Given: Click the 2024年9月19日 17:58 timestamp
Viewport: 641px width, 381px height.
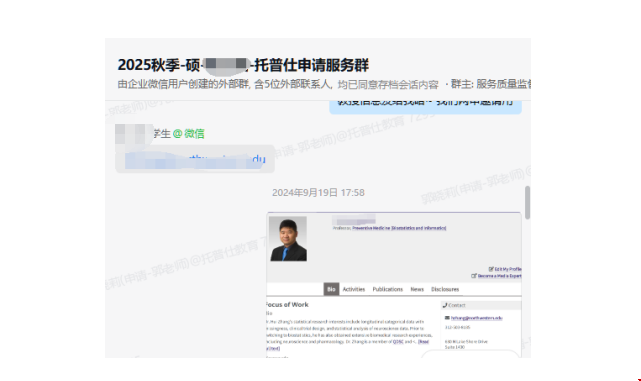Looking at the screenshot, I should coord(318,193).
